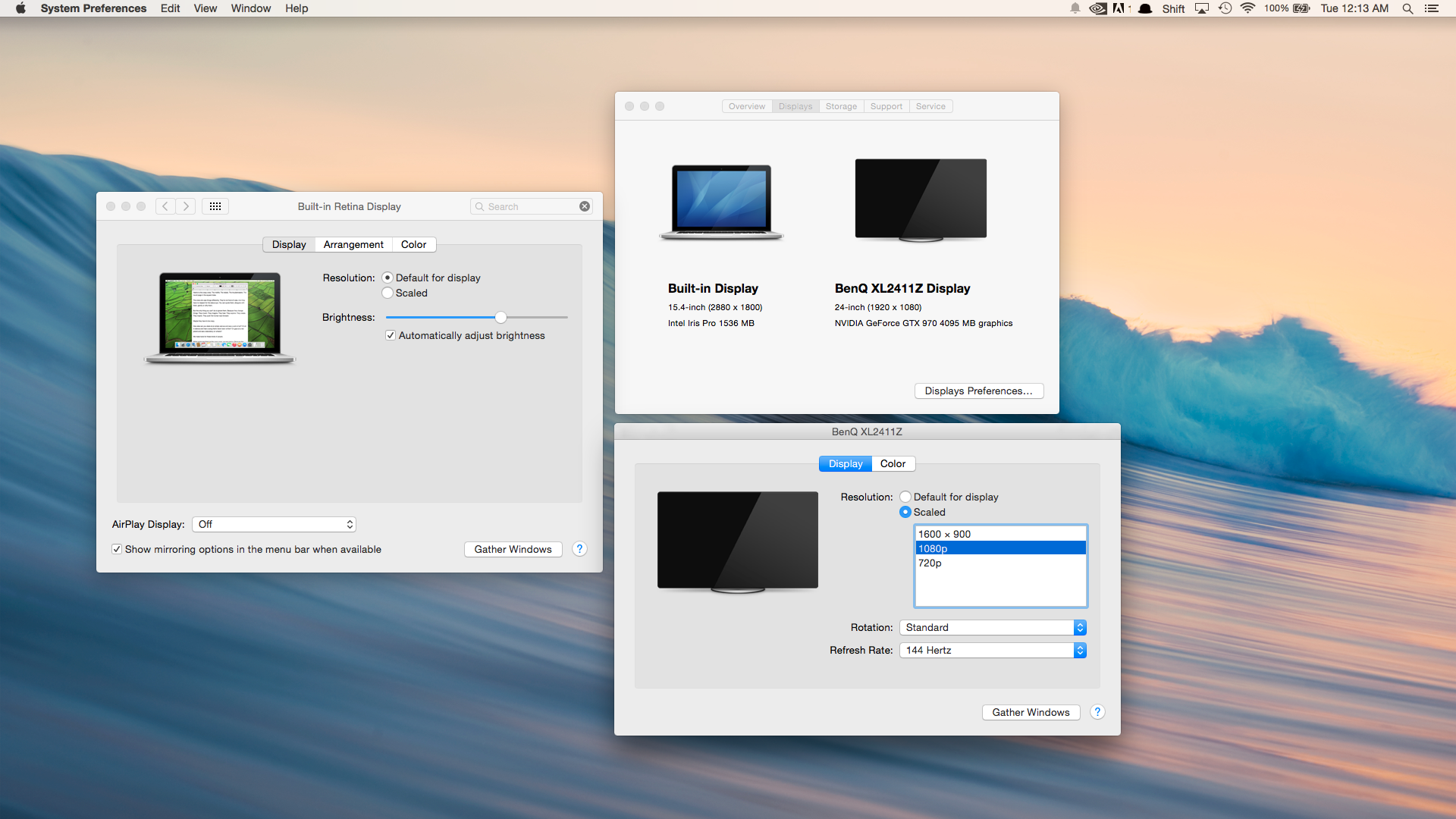This screenshot has width=1456, height=819.
Task: Switch to Color tab in Built-in window
Action: [414, 244]
